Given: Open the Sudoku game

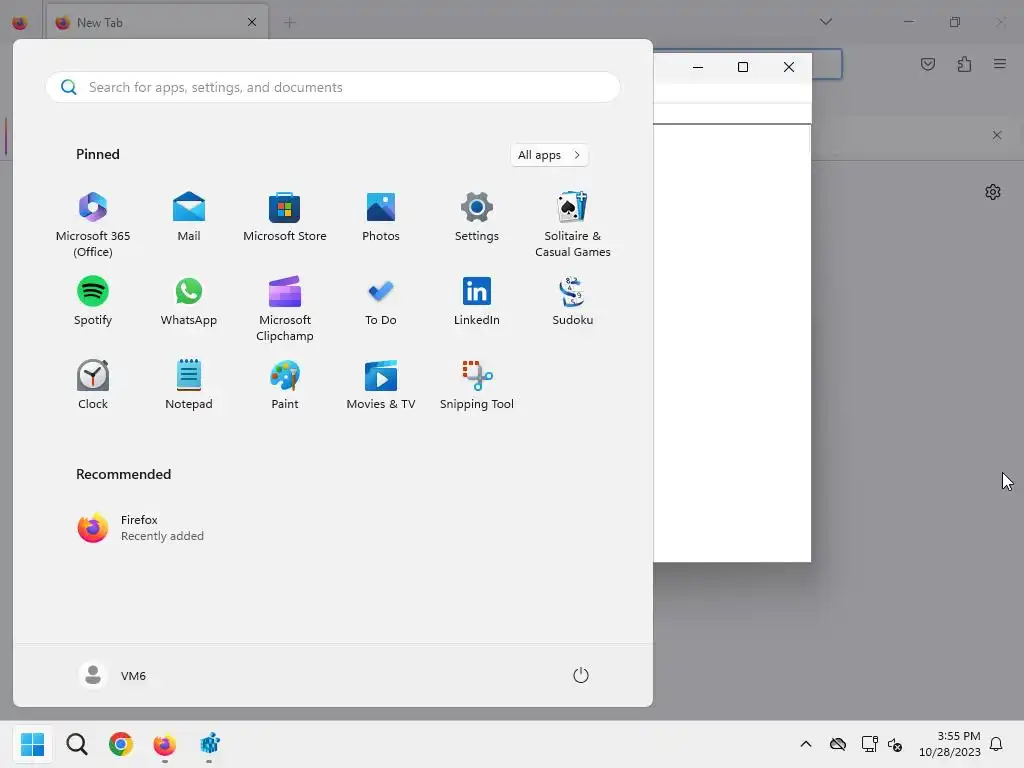Looking at the screenshot, I should 573,300.
